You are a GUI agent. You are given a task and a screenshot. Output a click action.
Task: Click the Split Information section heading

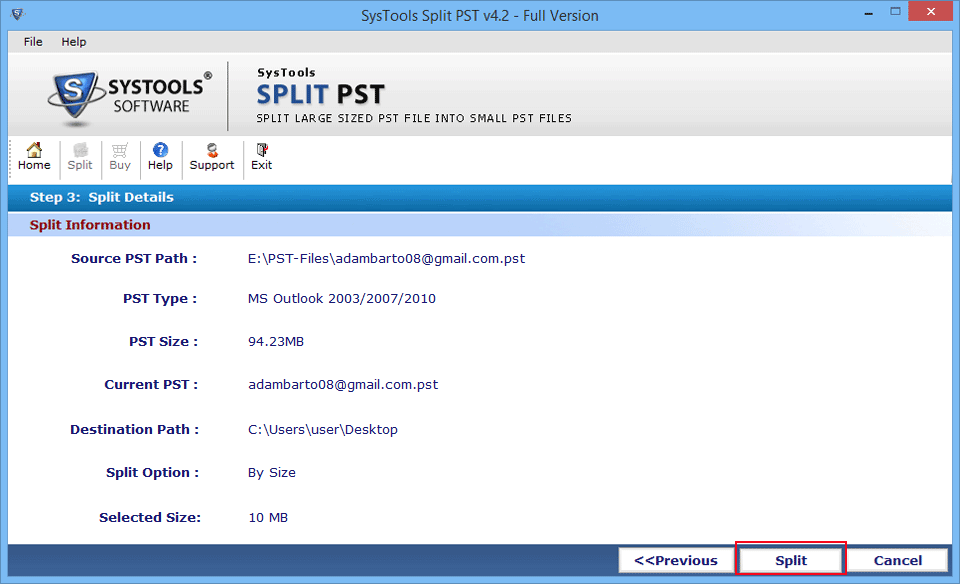[x=90, y=225]
